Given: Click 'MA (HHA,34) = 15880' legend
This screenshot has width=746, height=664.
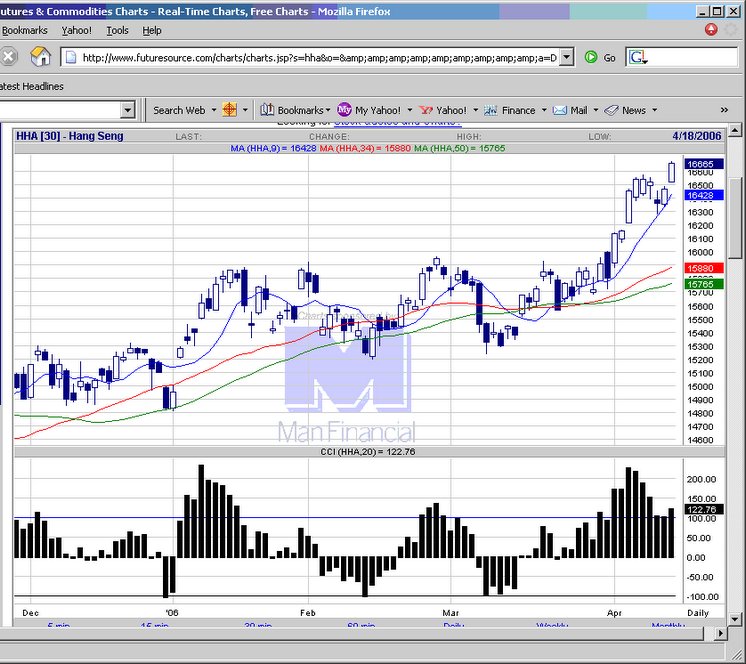Looking at the screenshot, I should [365, 148].
